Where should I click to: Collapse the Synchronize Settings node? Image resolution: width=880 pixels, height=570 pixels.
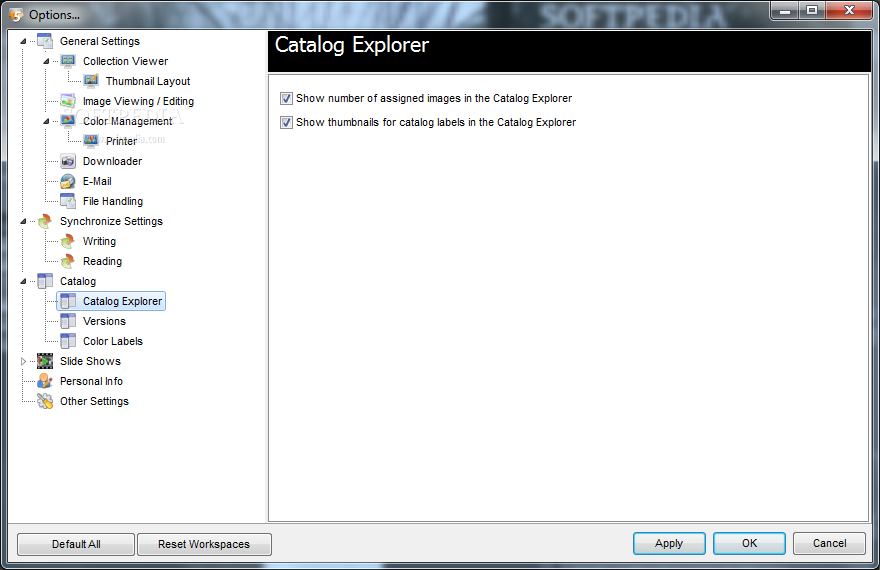pos(23,221)
